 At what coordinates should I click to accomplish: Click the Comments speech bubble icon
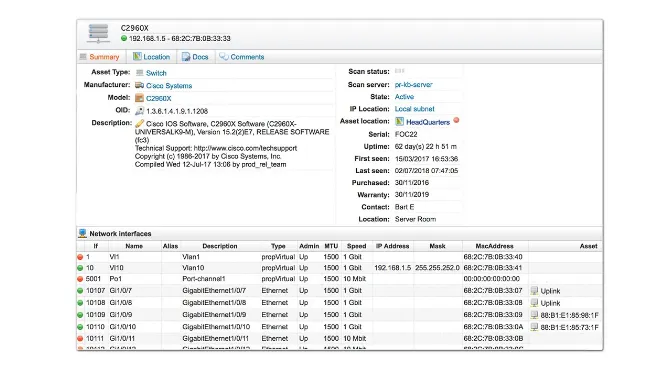224,56
